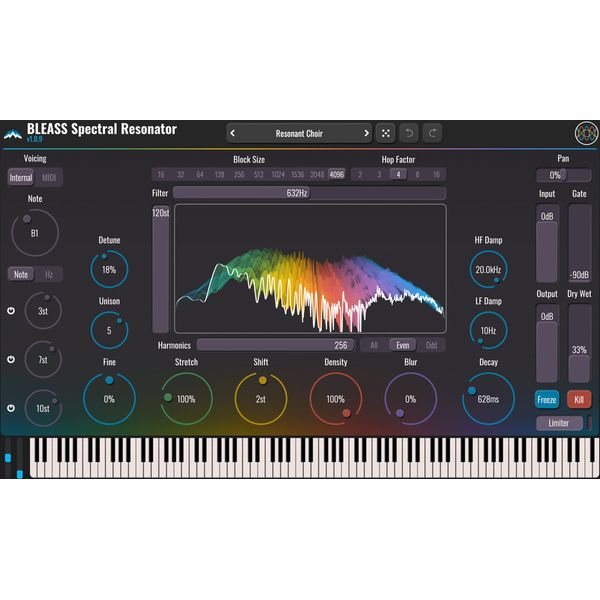Set Hop Factor to 8
Image resolution: width=600 pixels, height=600 pixels.
pyautogui.click(x=417, y=174)
